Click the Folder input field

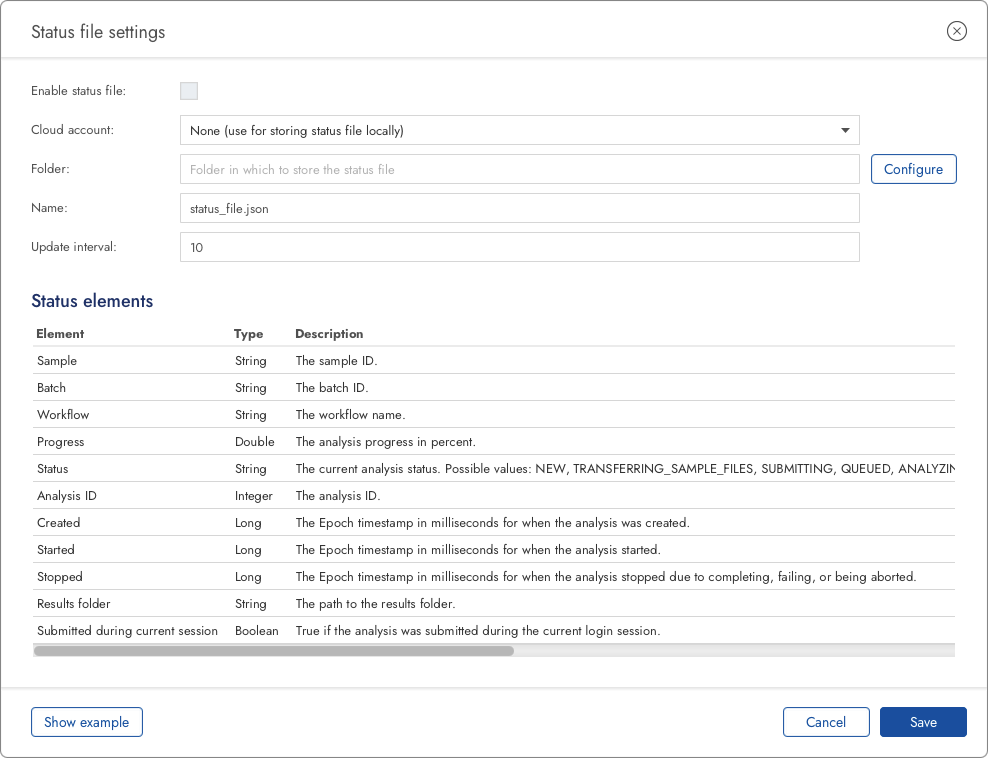click(x=519, y=169)
